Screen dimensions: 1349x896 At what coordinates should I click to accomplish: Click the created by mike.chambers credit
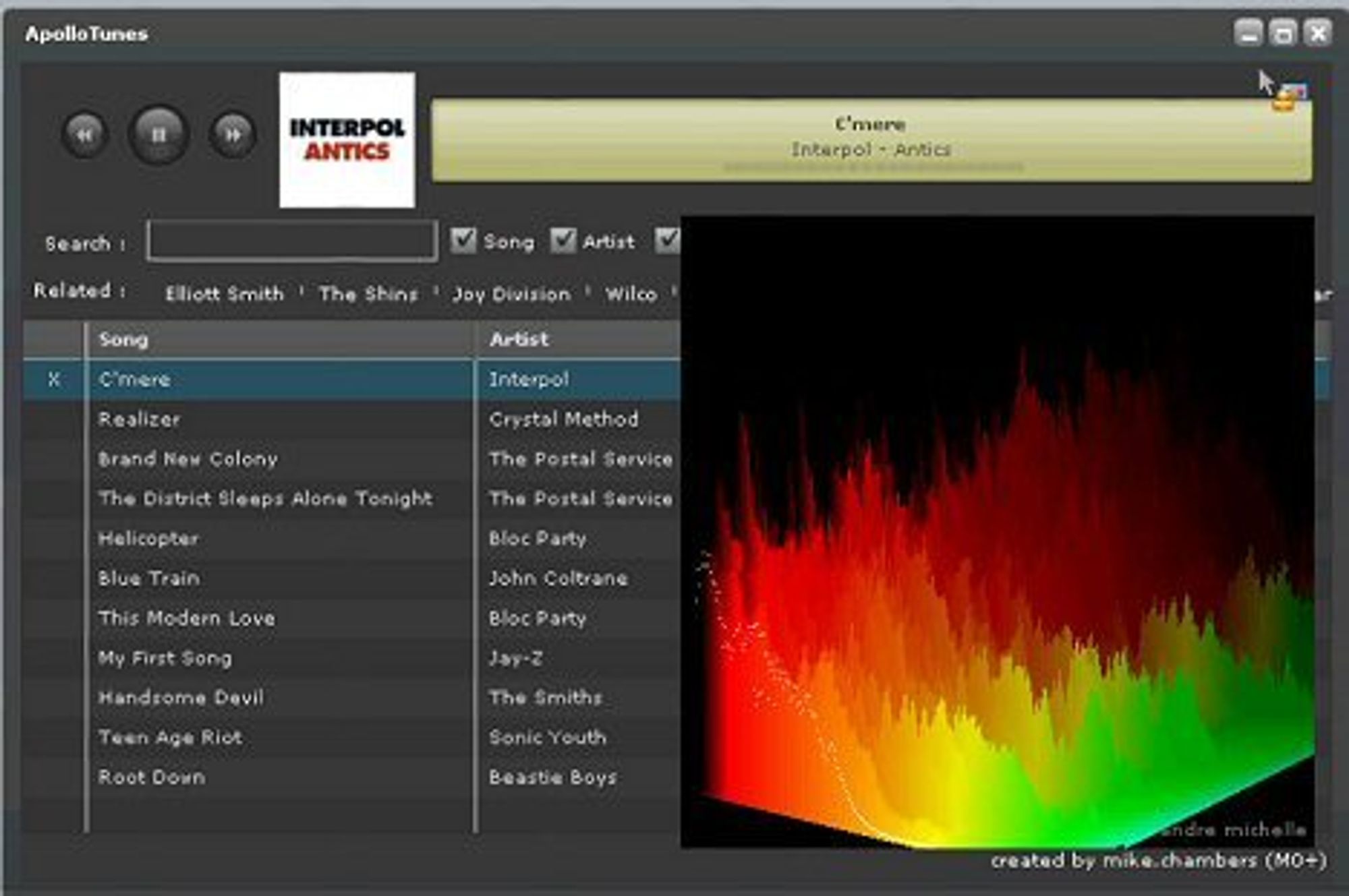pos(1158,861)
